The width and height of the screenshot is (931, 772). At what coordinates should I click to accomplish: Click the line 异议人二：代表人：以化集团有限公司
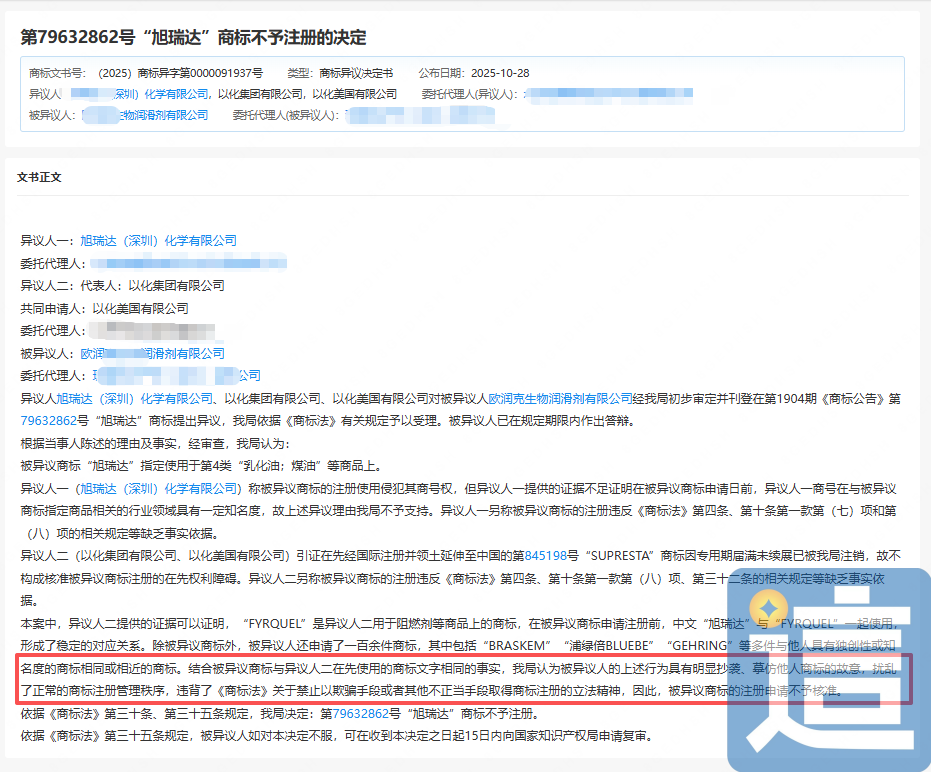(x=122, y=286)
